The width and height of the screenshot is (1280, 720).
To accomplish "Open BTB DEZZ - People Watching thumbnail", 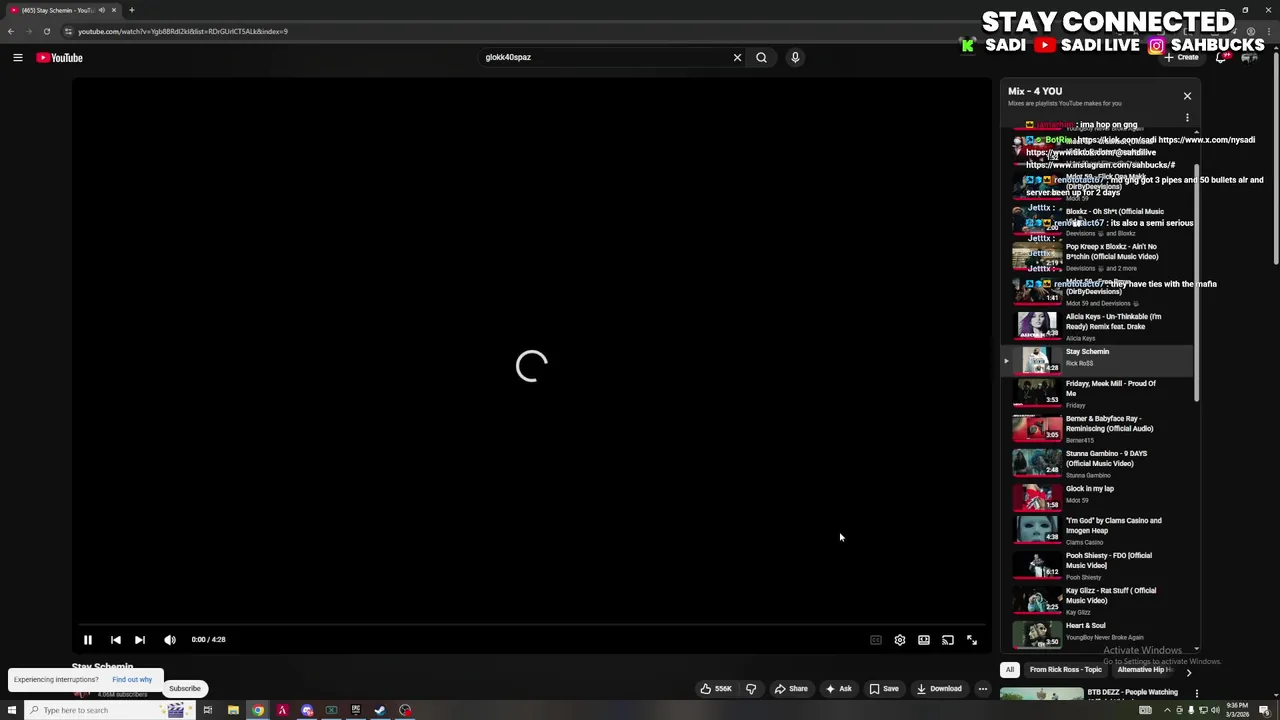I will coord(1040,693).
